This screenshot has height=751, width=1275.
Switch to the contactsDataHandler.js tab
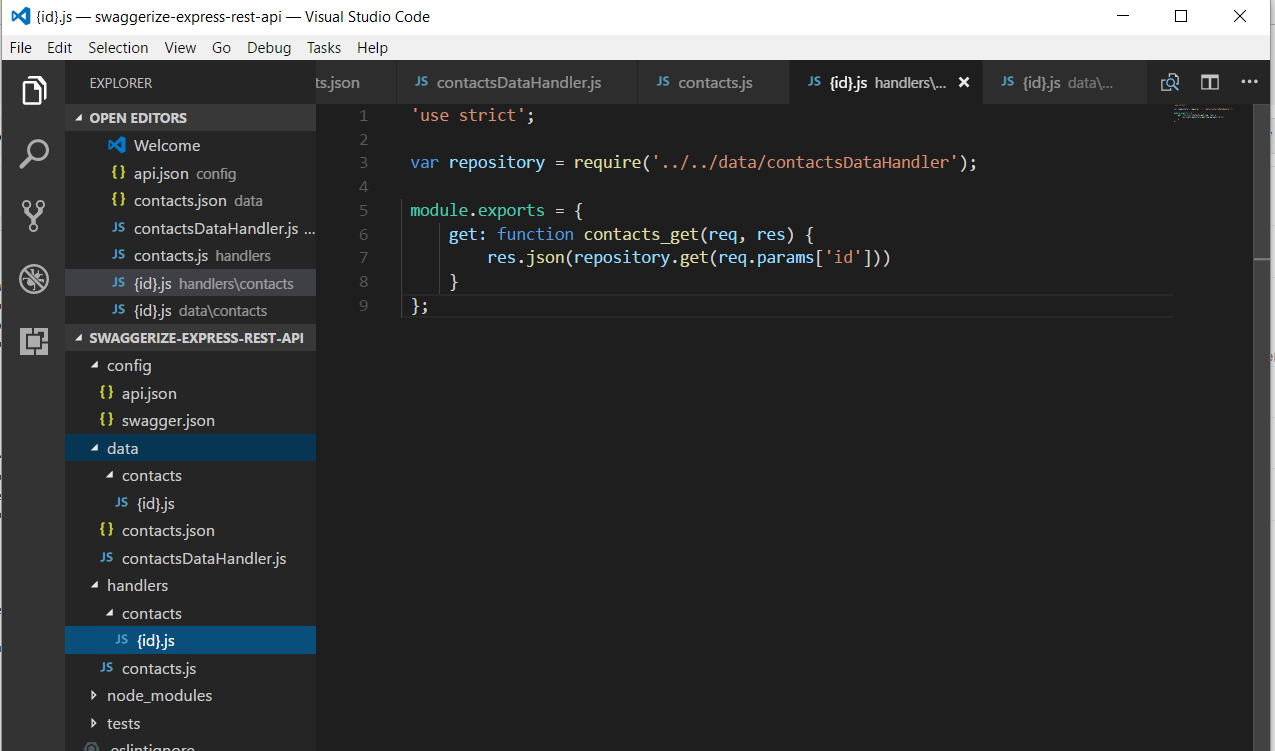coord(517,83)
